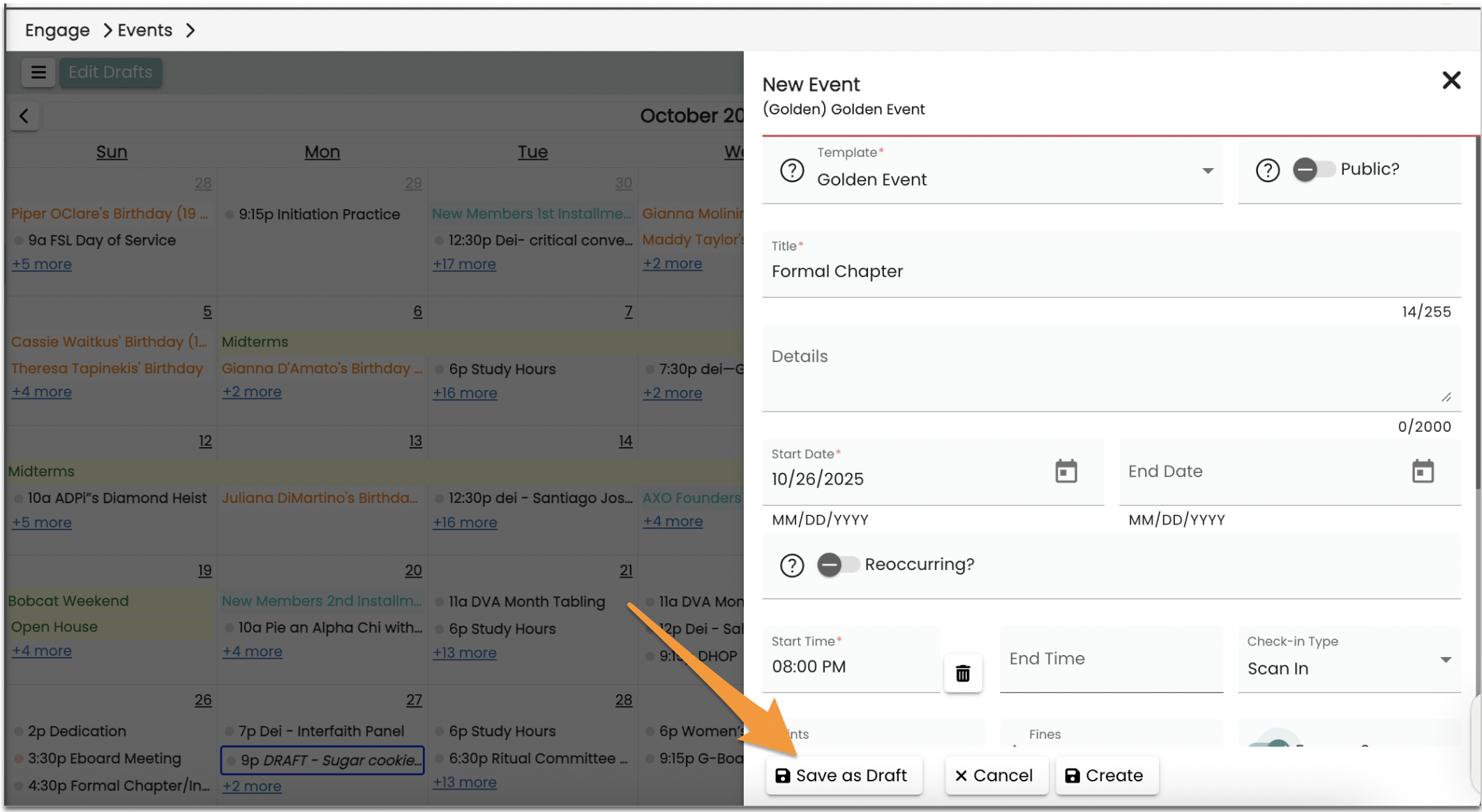The image size is (1482, 812).
Task: Open the hamburger menu icon
Action: point(38,73)
